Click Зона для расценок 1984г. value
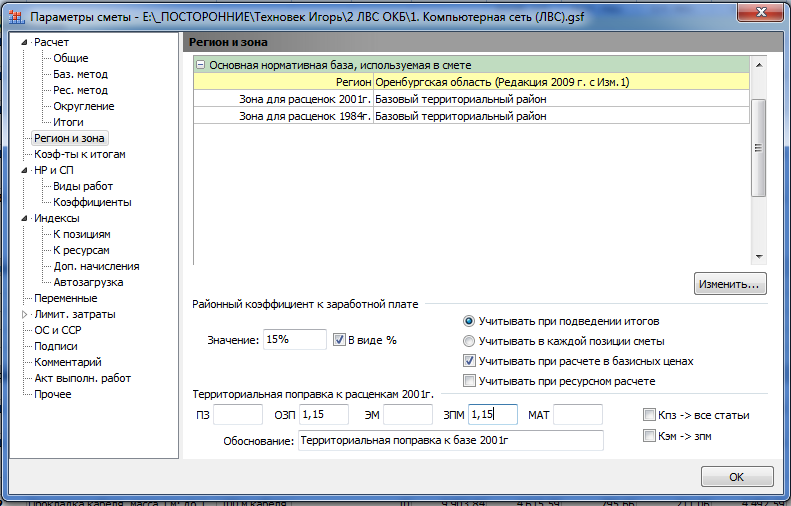Screen dimensions: 791x506 (x=561, y=116)
